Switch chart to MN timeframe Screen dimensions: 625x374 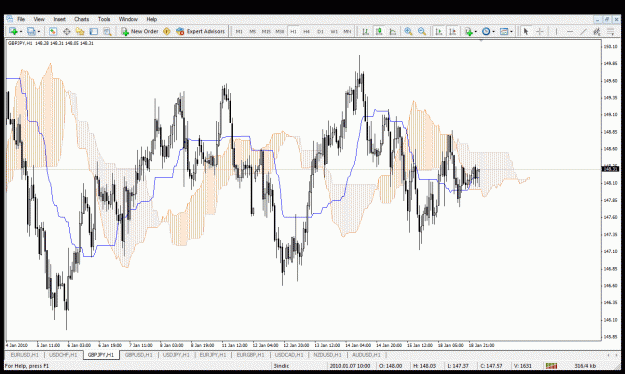point(347,31)
